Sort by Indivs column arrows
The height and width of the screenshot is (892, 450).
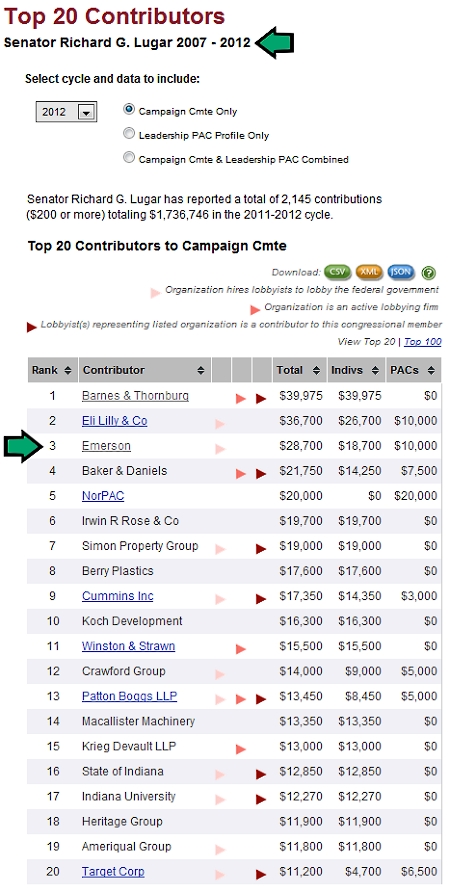375,370
